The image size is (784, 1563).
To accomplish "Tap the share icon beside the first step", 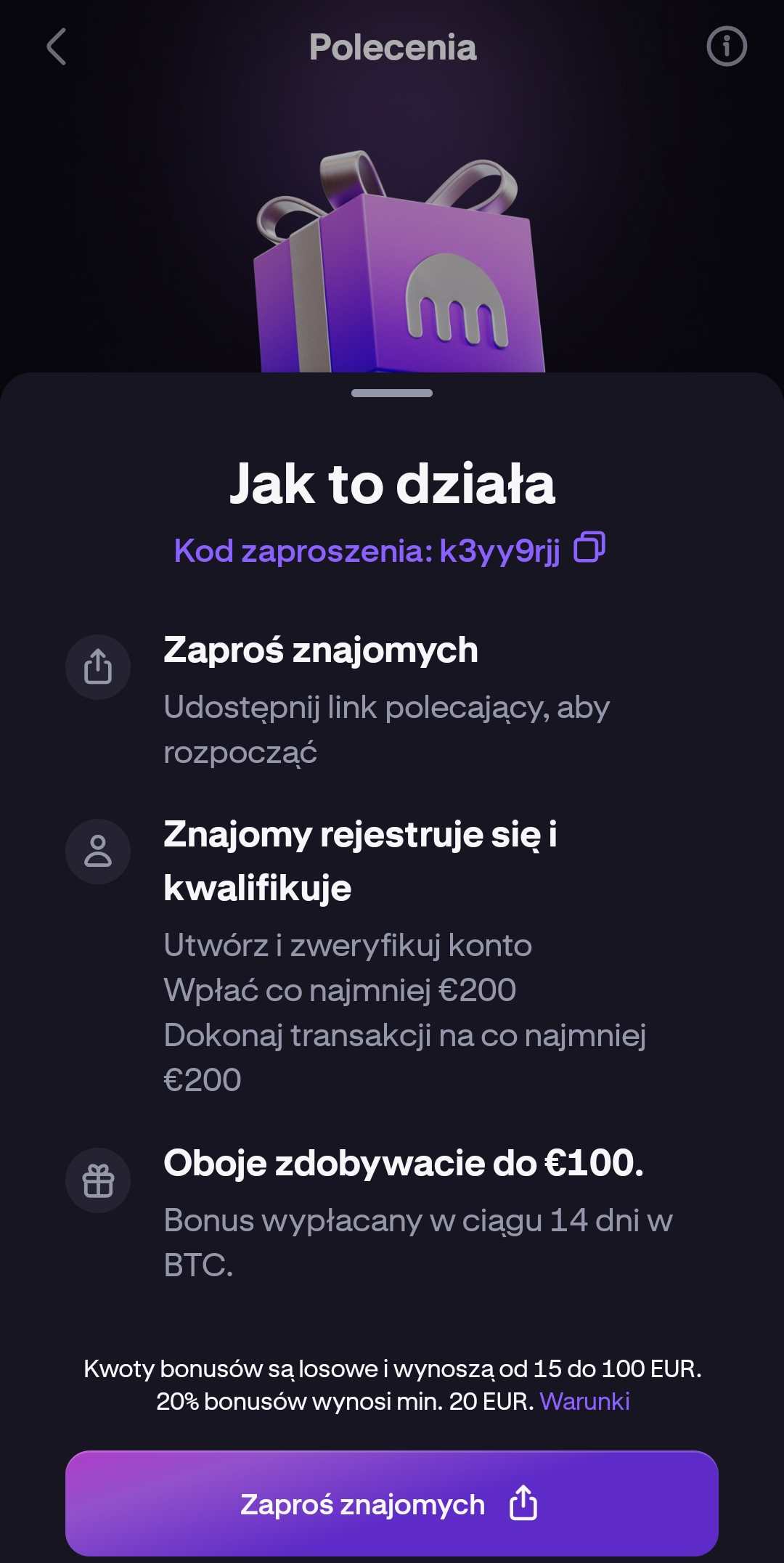I will pos(98,666).
